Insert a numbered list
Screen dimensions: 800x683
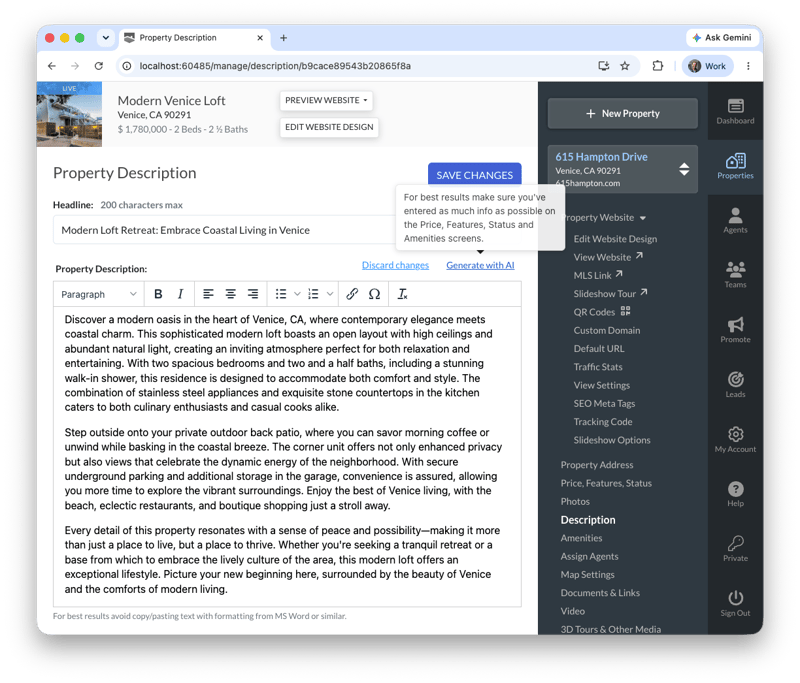pyautogui.click(x=313, y=294)
